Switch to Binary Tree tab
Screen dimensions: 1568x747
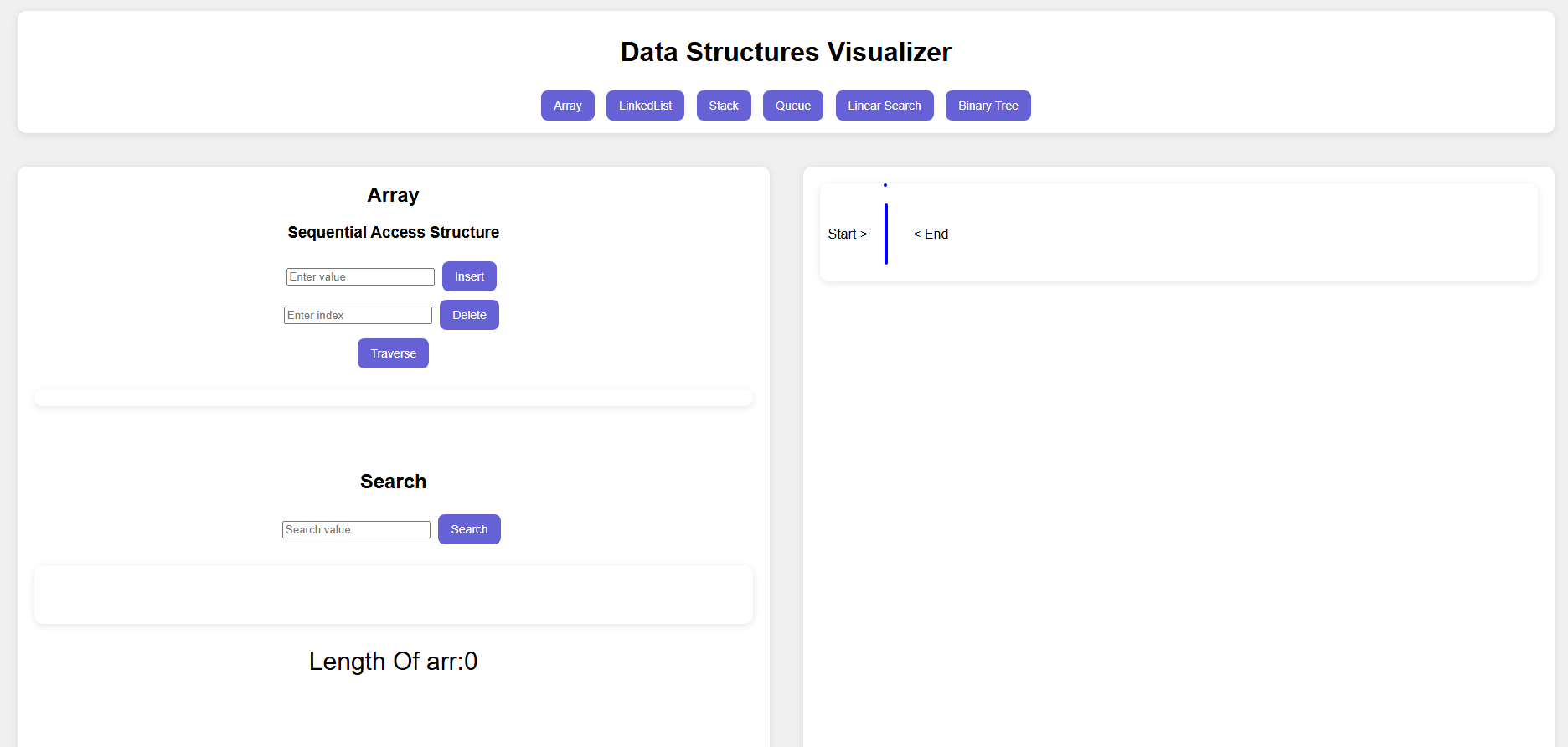coord(988,106)
